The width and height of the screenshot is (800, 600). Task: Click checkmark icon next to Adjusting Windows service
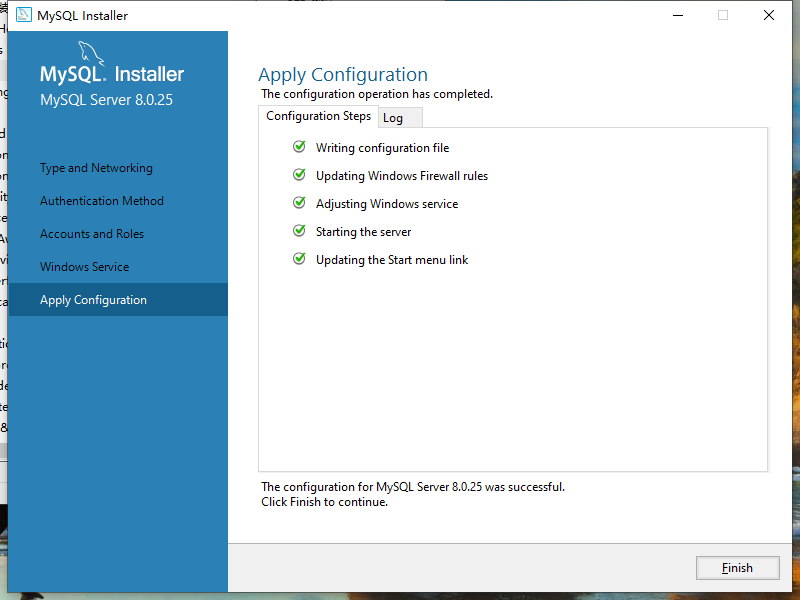(x=299, y=203)
